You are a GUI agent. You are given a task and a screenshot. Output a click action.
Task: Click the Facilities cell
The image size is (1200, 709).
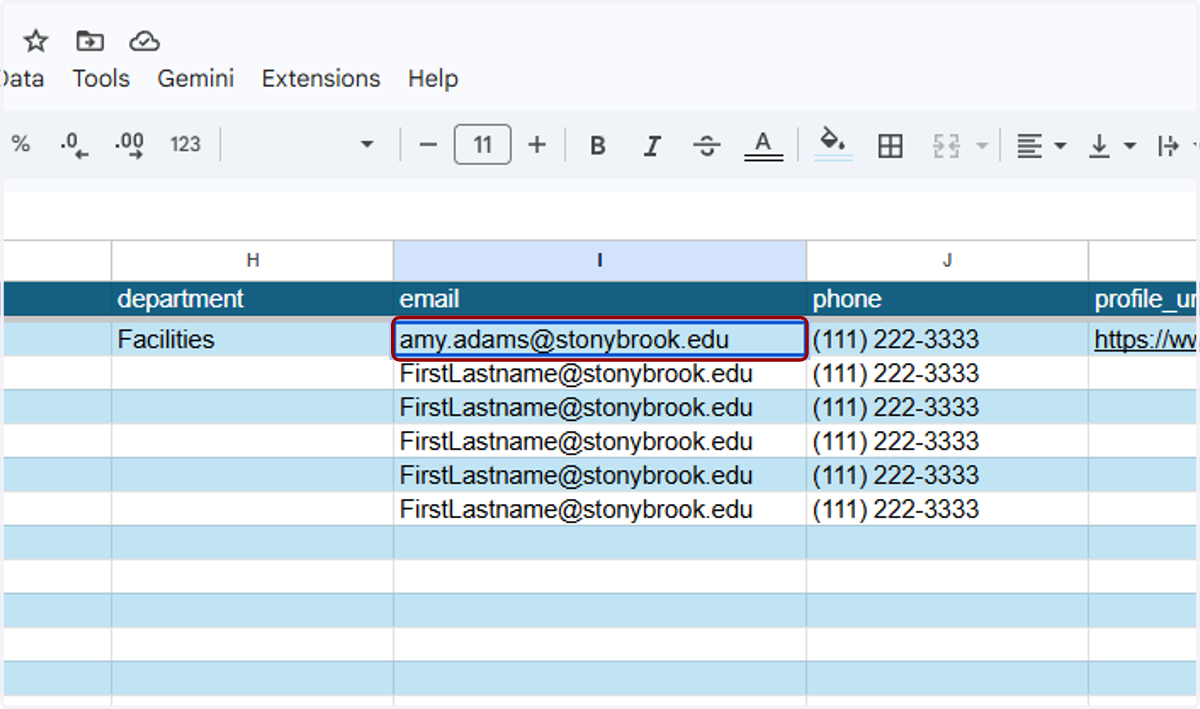pyautogui.click(x=252, y=340)
